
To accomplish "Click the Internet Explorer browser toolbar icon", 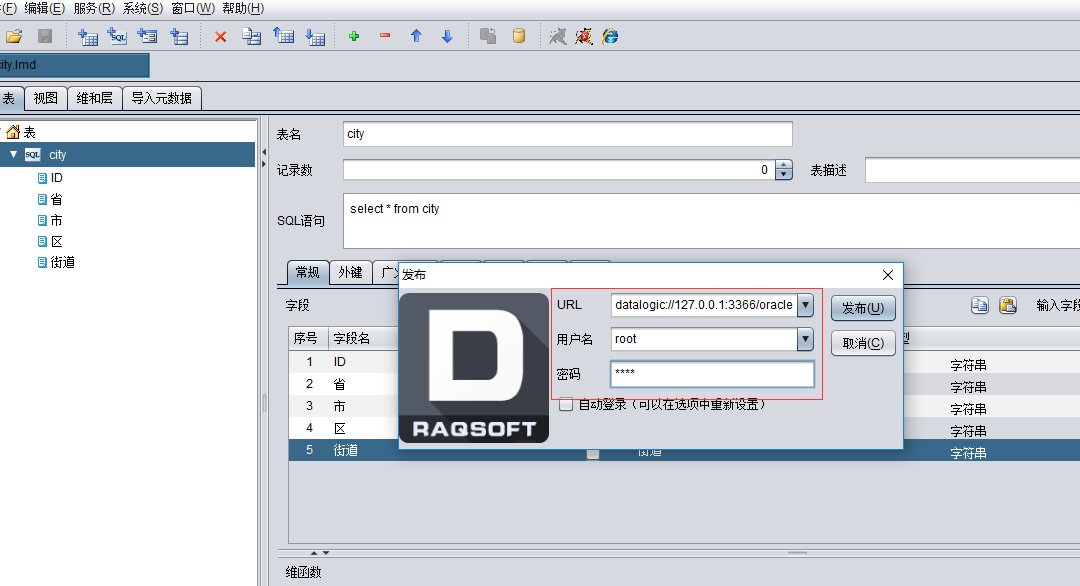I will (610, 37).
